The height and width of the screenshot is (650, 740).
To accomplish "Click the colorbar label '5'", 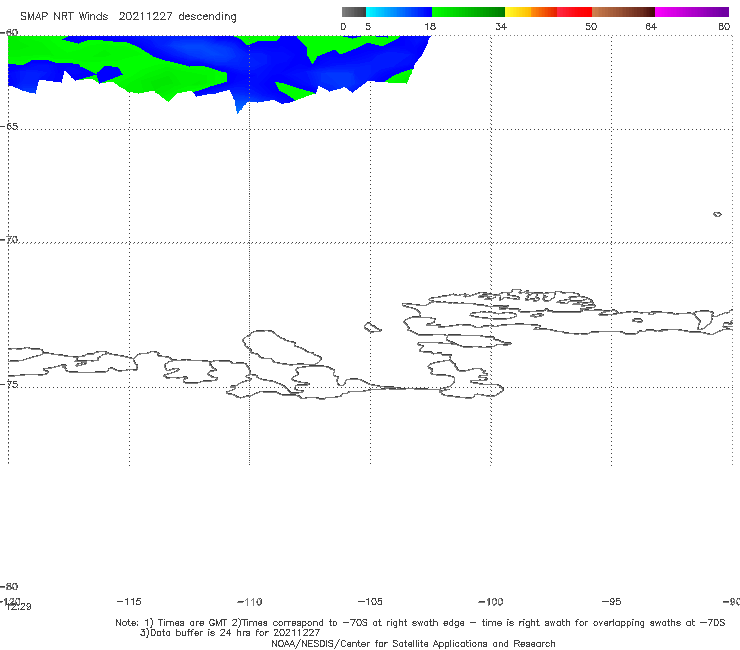I will [x=368, y=26].
